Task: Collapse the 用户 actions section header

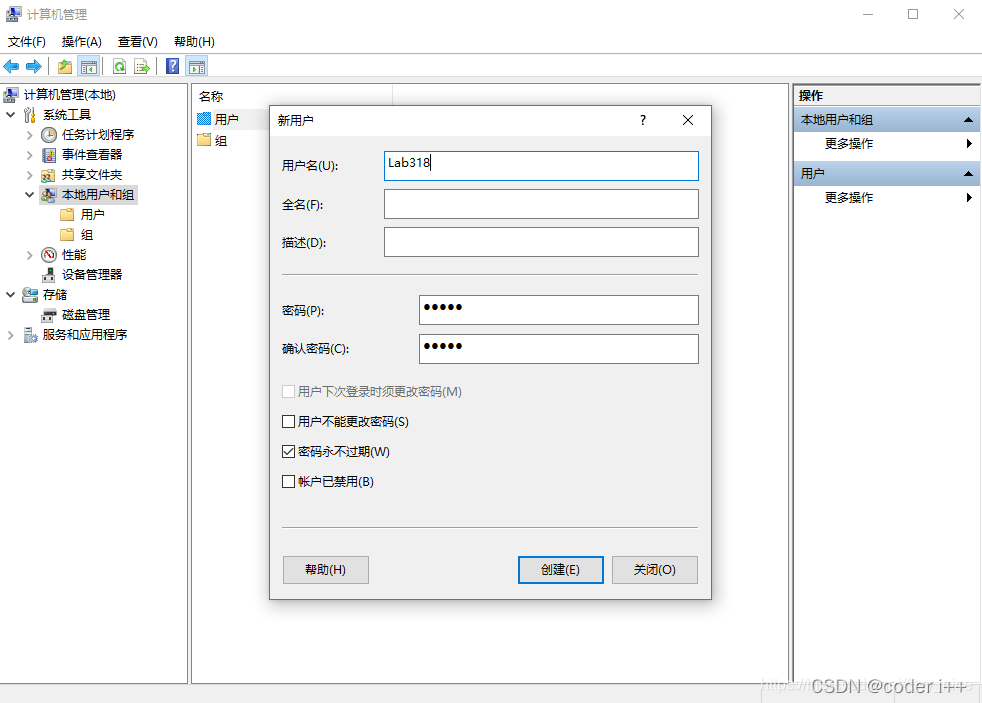Action: (x=968, y=173)
